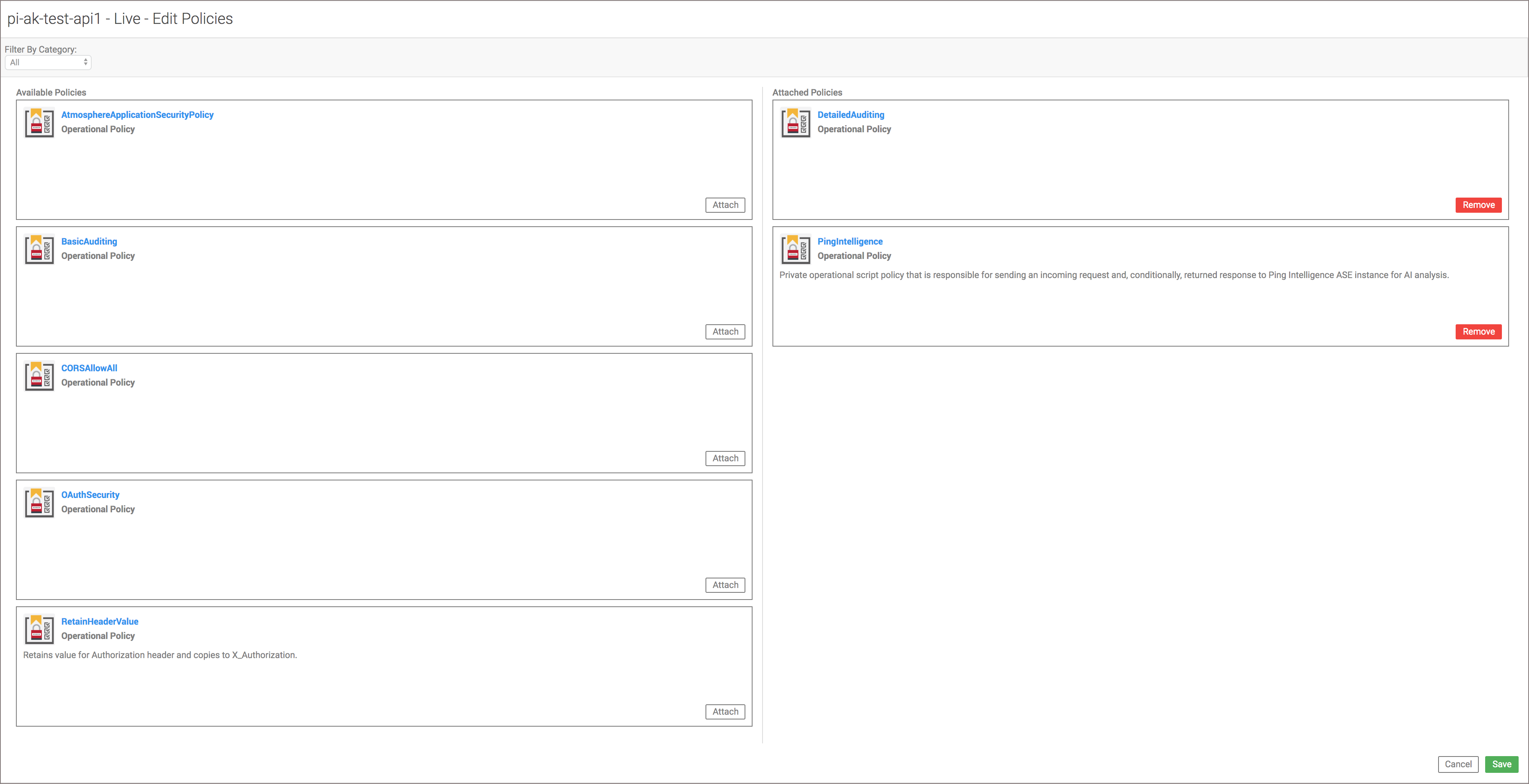Attach the RetainHeaderValue policy
The width and height of the screenshot is (1529, 784).
point(725,711)
